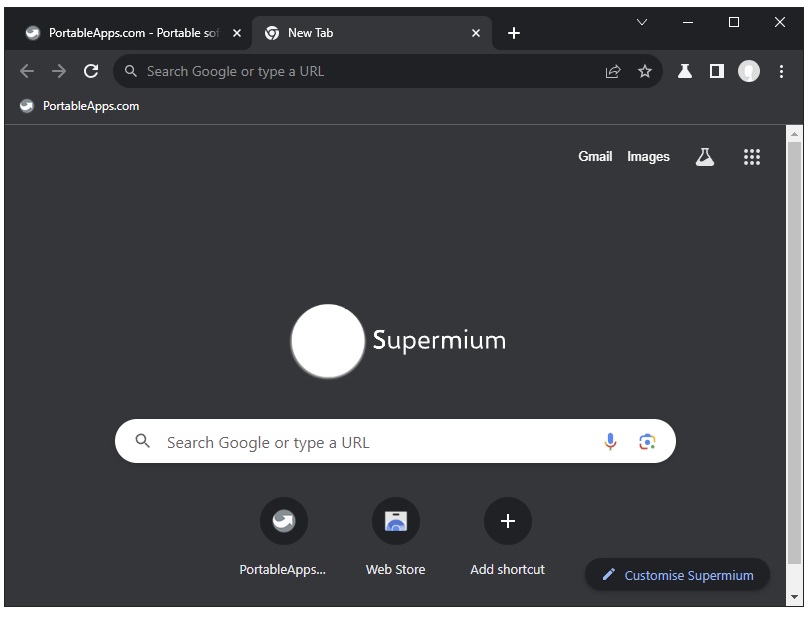810x618 pixels.
Task: Expand the tab search chevron
Action: tap(642, 22)
